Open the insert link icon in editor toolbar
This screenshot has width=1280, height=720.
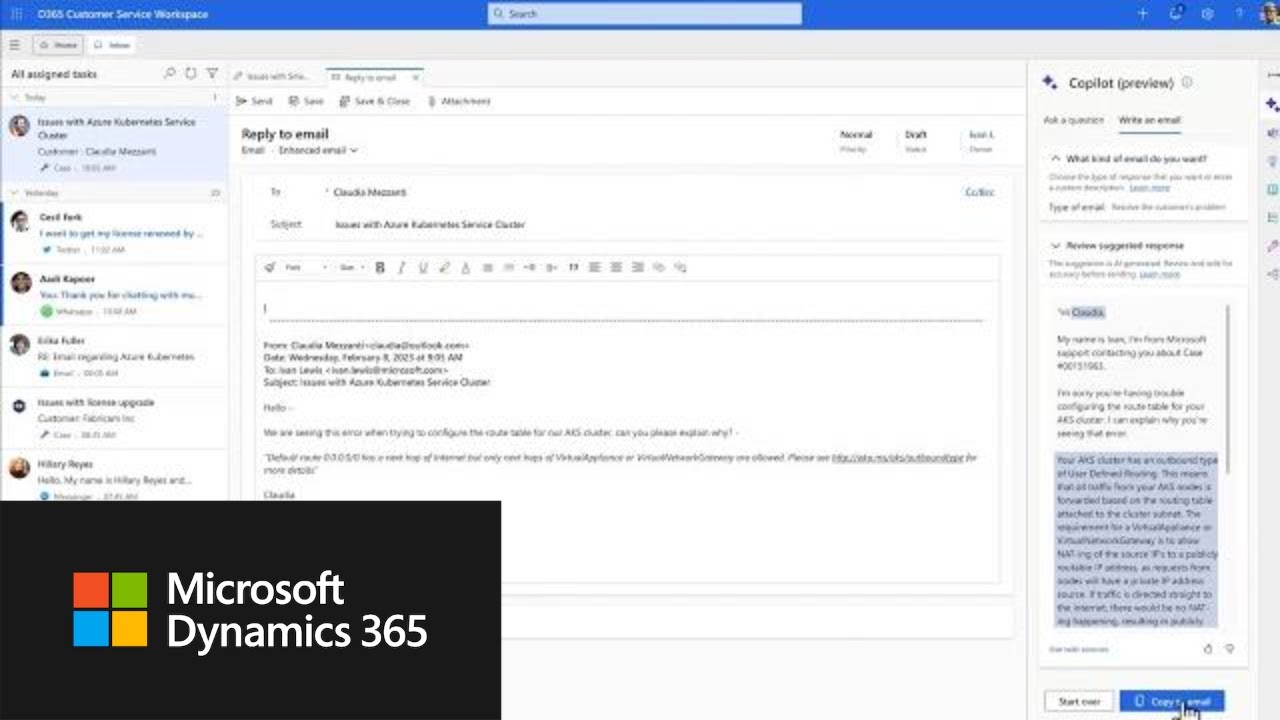pyautogui.click(x=657, y=267)
